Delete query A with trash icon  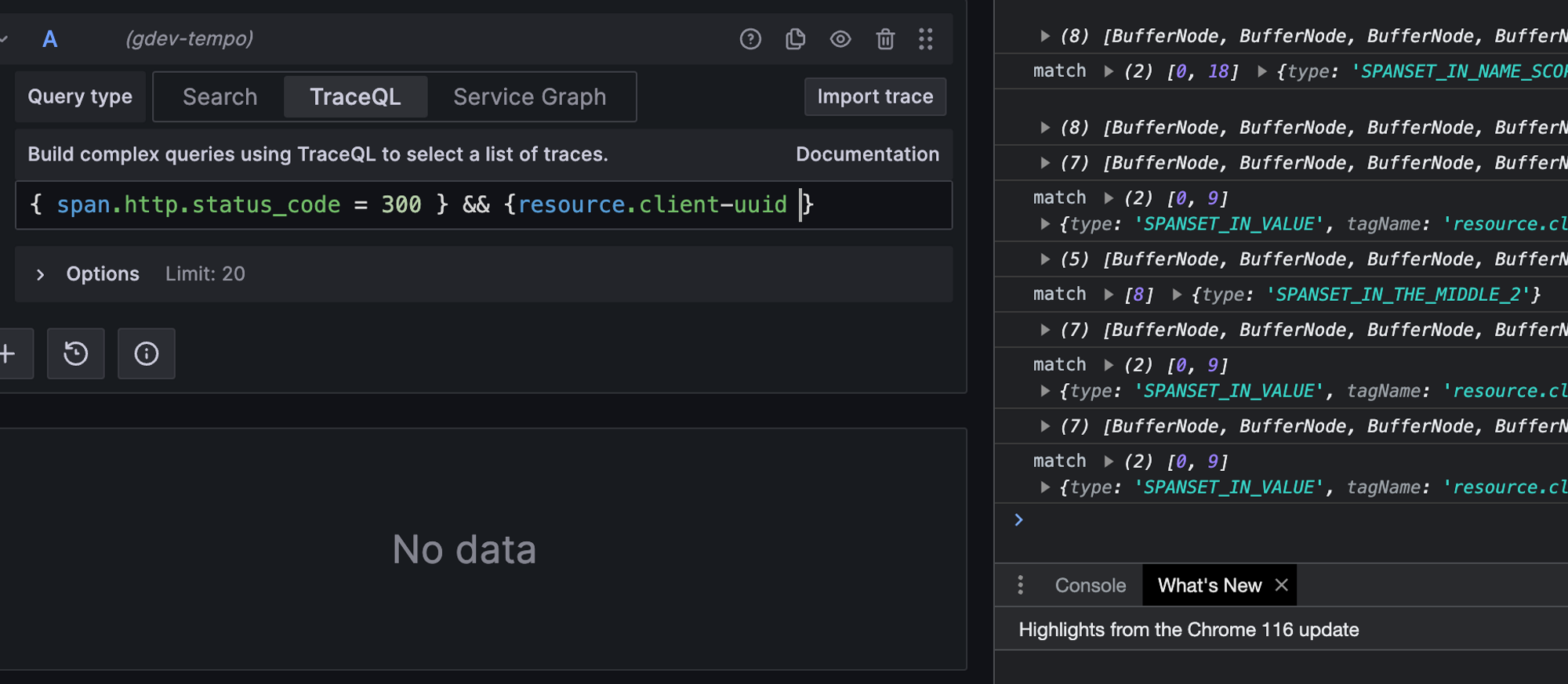point(885,39)
